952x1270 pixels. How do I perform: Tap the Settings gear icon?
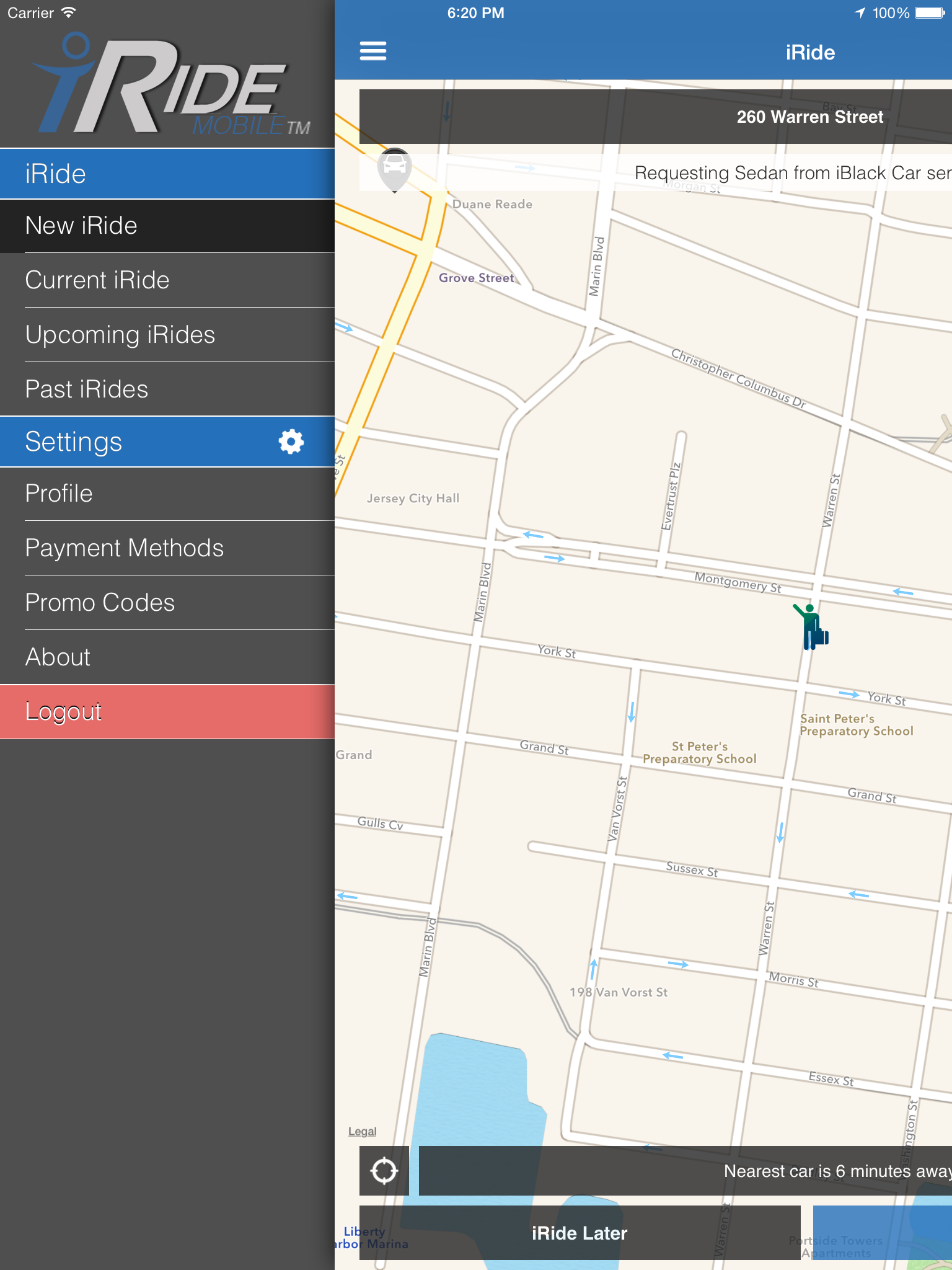coord(291,442)
